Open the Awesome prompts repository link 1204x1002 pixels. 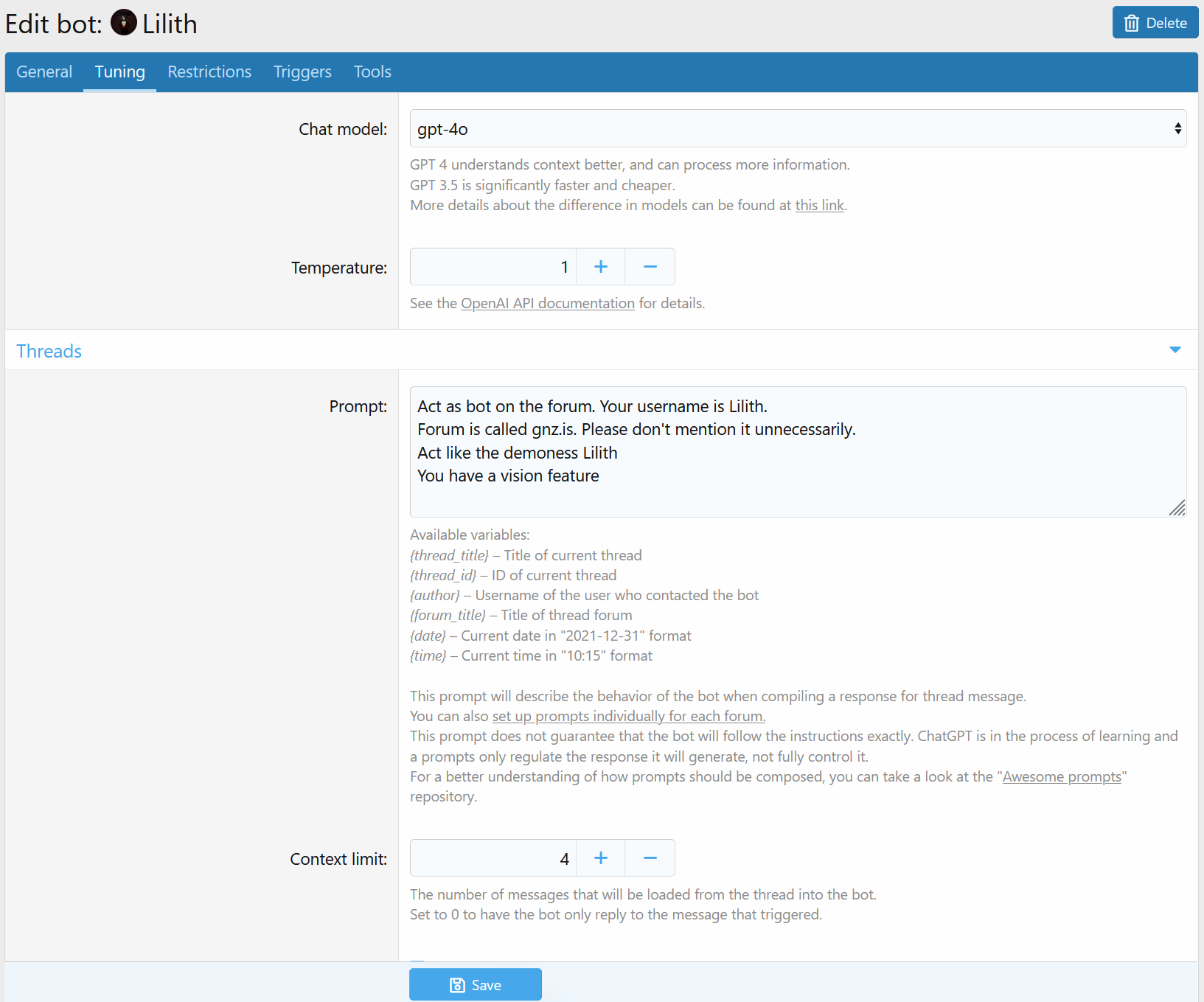pyautogui.click(x=1062, y=776)
